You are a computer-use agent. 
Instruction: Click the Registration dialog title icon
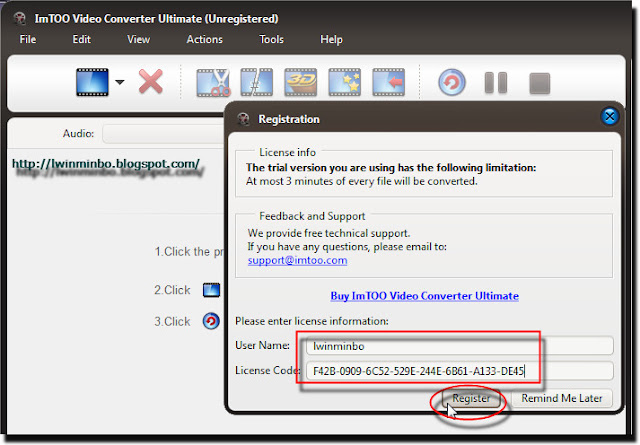[244, 119]
